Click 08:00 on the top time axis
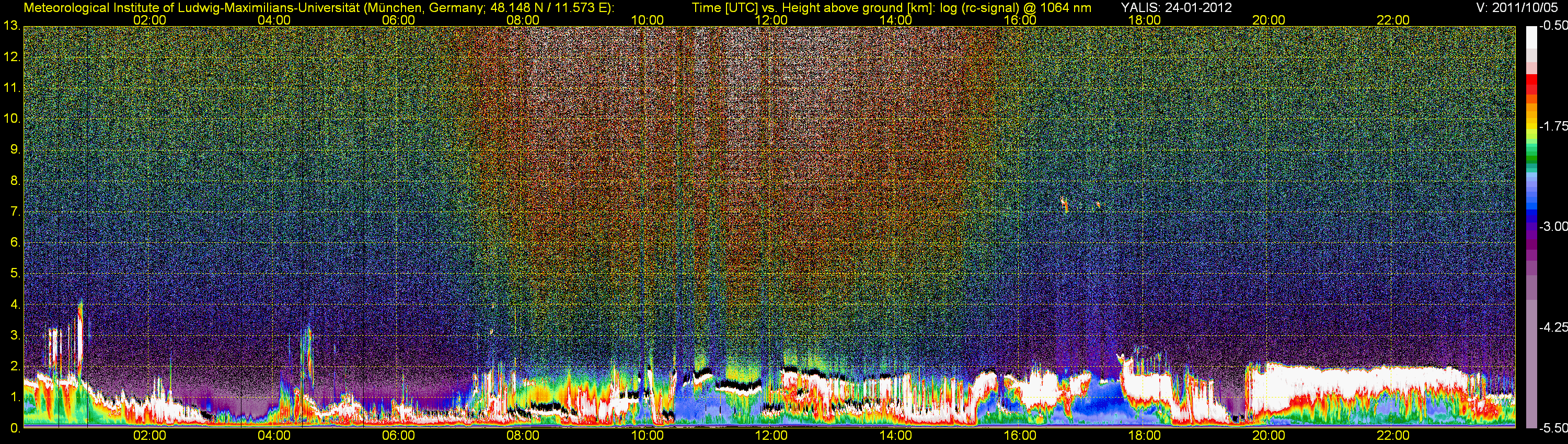The width and height of the screenshot is (1568, 444). pyautogui.click(x=523, y=20)
